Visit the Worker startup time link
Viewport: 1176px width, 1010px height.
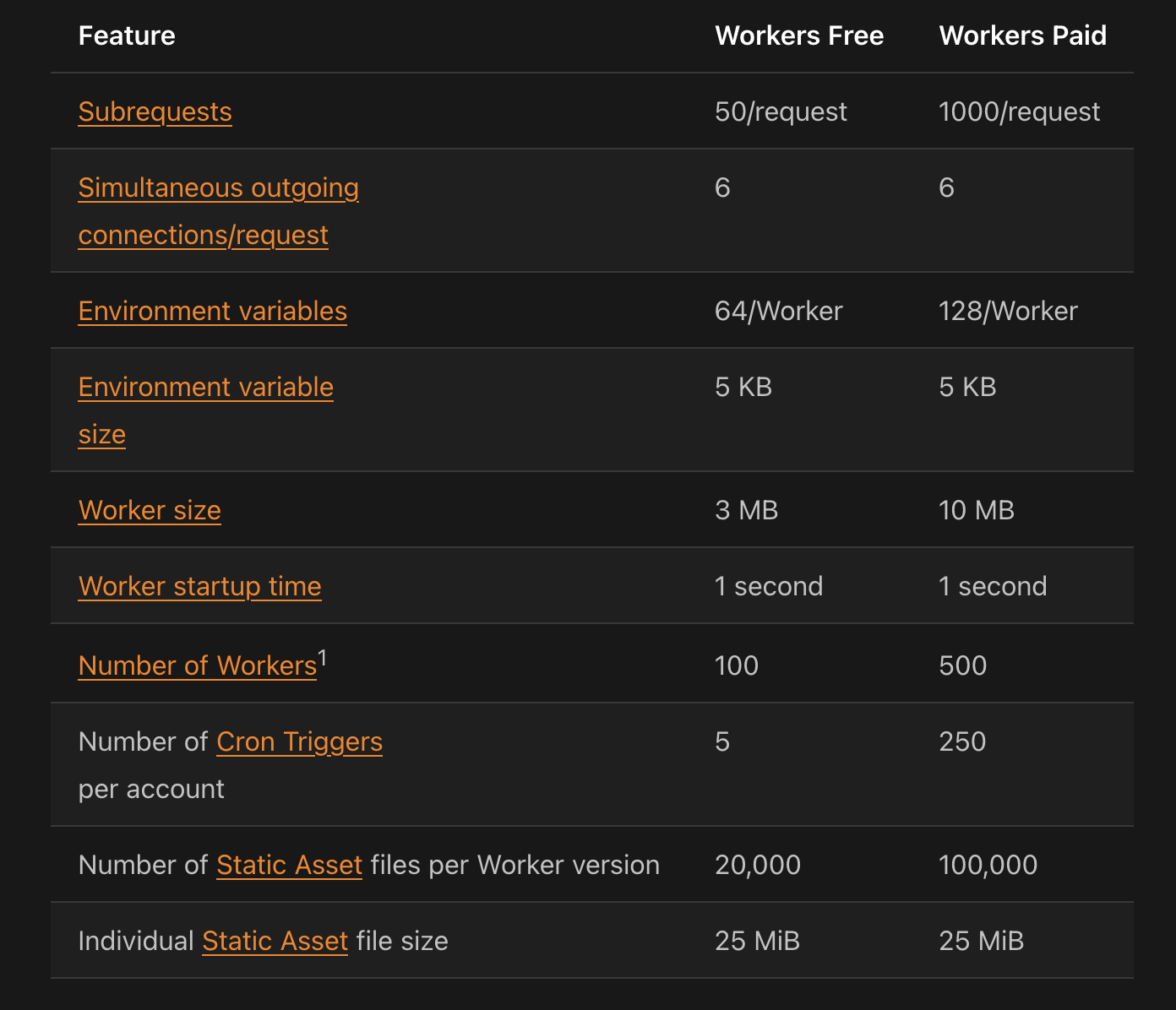pyautogui.click(x=199, y=586)
